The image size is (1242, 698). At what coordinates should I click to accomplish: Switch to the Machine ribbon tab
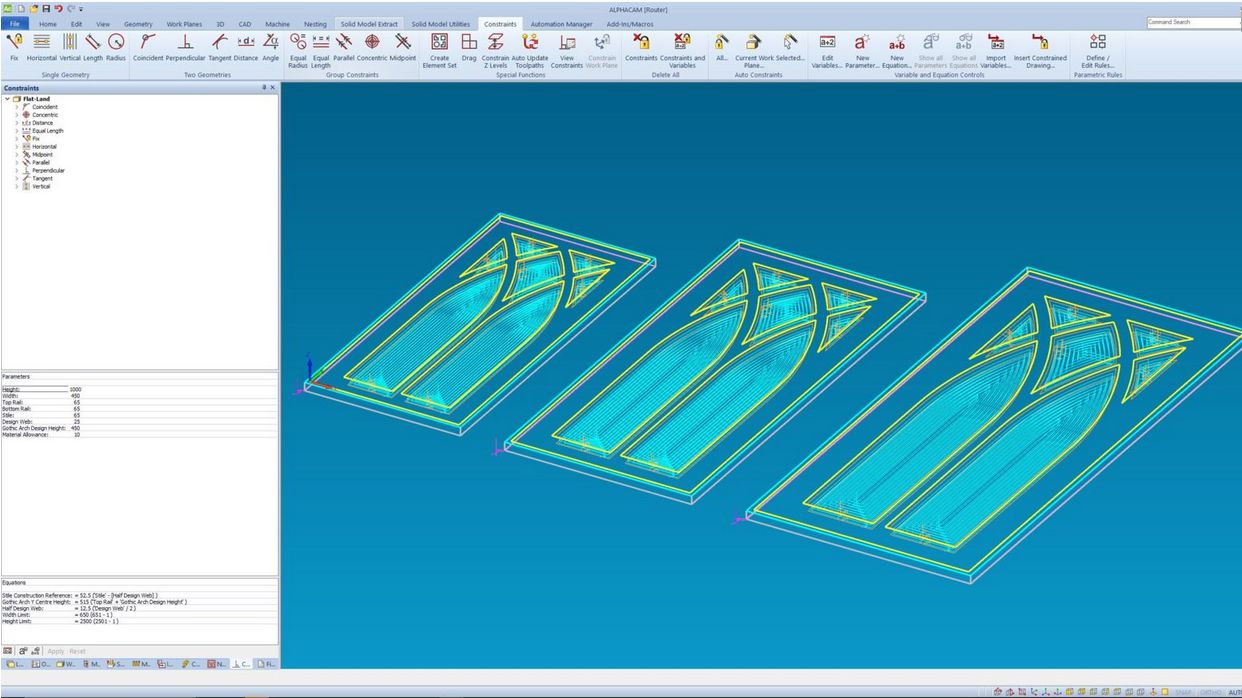278,24
